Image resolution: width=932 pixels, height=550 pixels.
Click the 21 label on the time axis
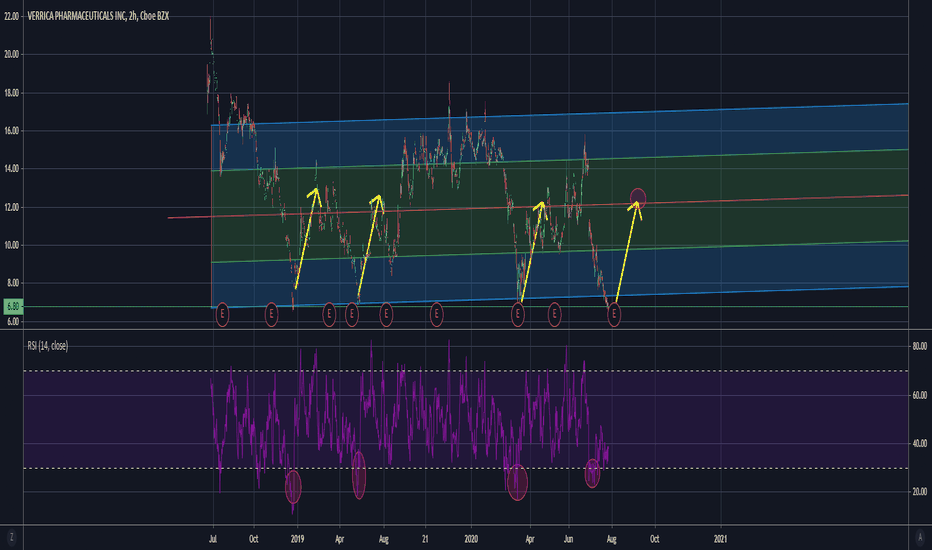tap(425, 539)
